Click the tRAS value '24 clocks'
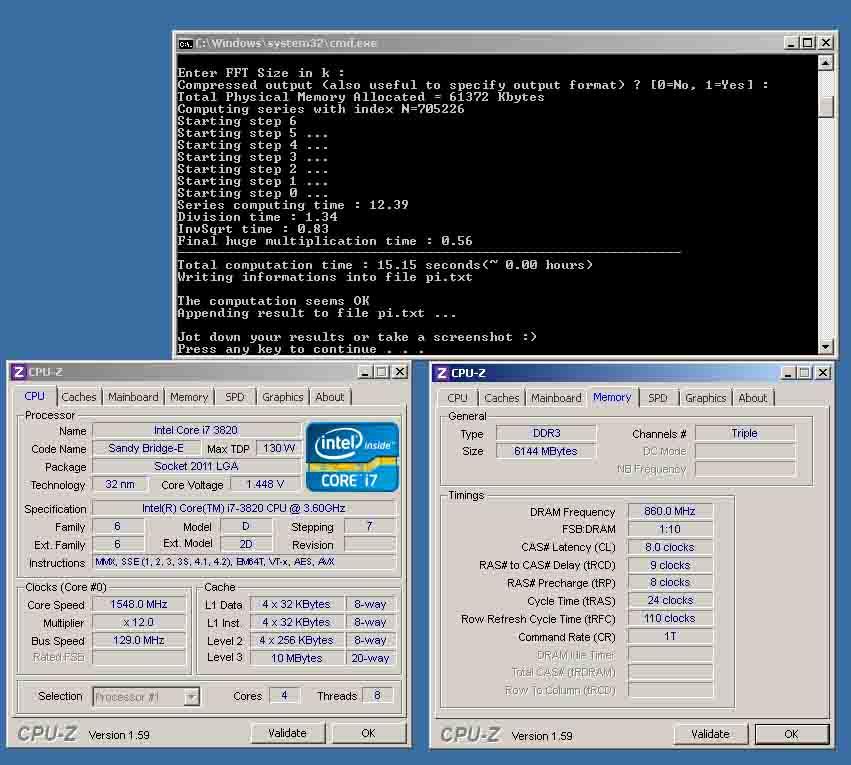Image resolution: width=851 pixels, height=765 pixels. (670, 601)
